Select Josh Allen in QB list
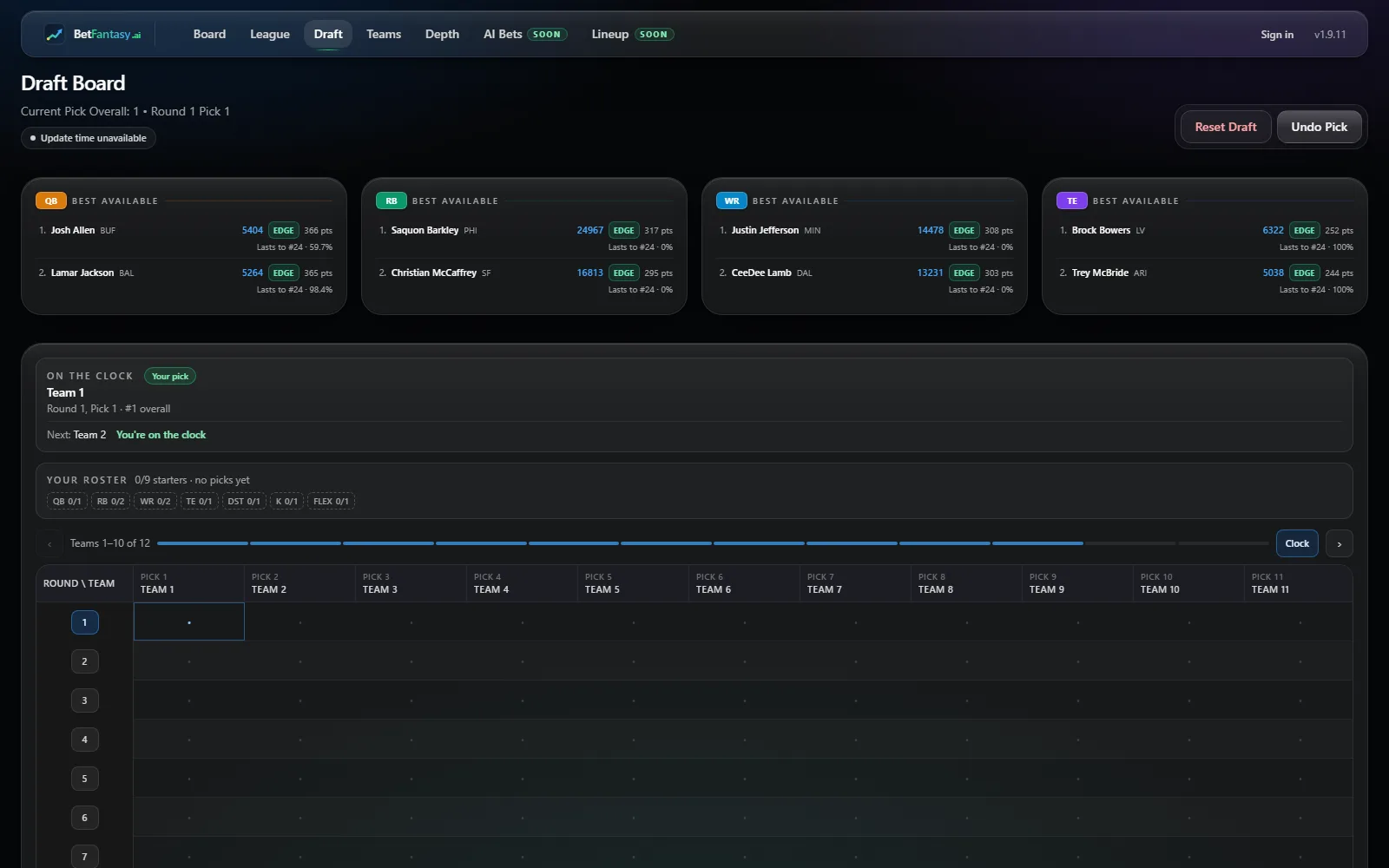Screen dimensions: 1389x868 [x=186, y=238]
